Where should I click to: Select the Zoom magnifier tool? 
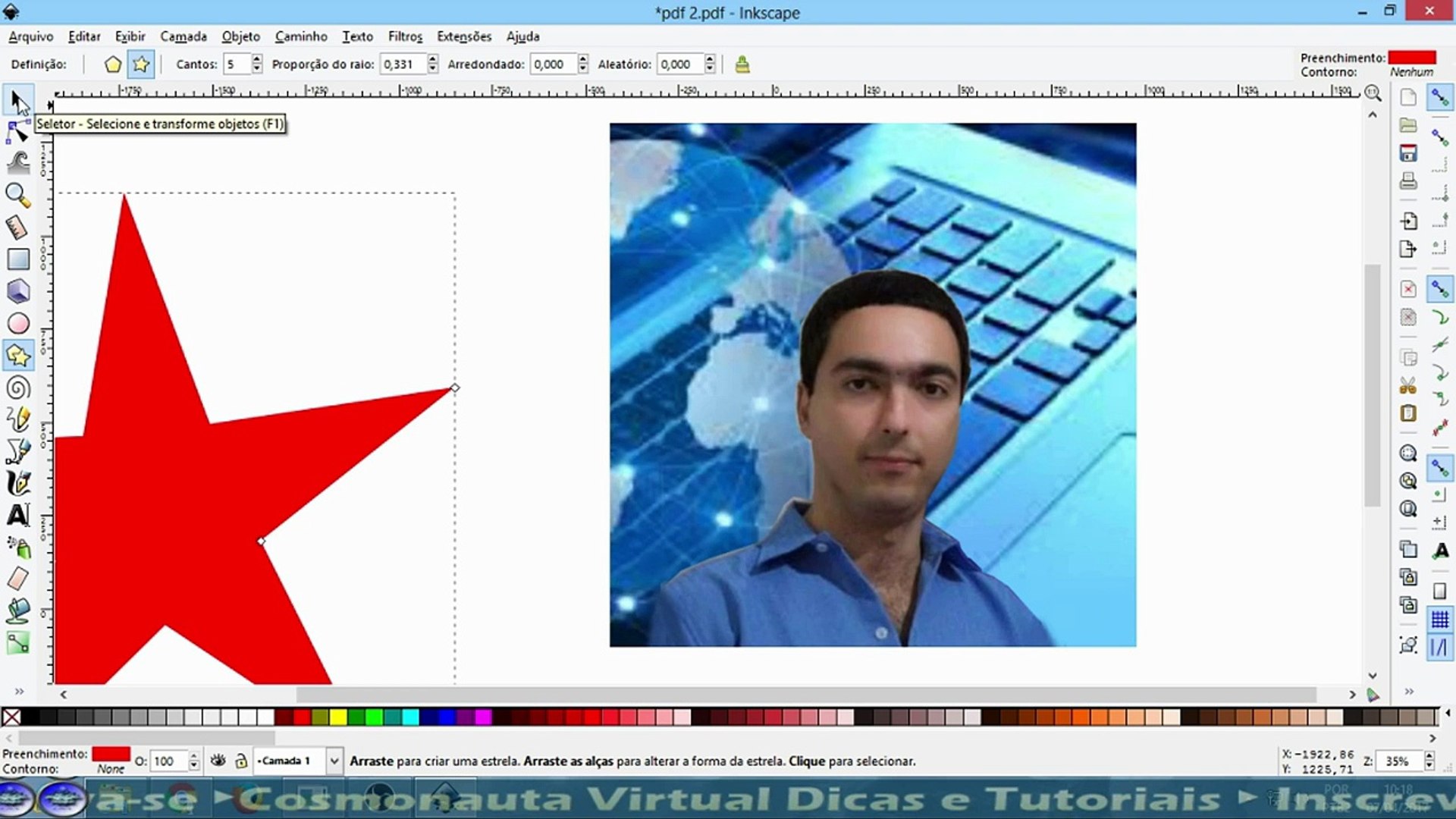(18, 195)
